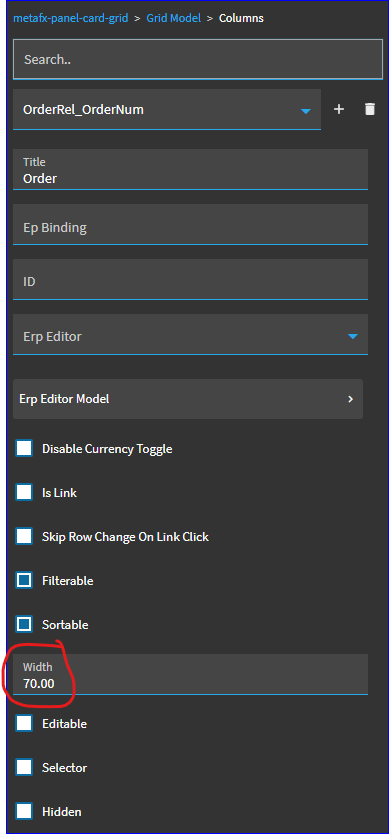
Task: Enable Disable Currency Toggle checkbox
Action: [x=24, y=448]
